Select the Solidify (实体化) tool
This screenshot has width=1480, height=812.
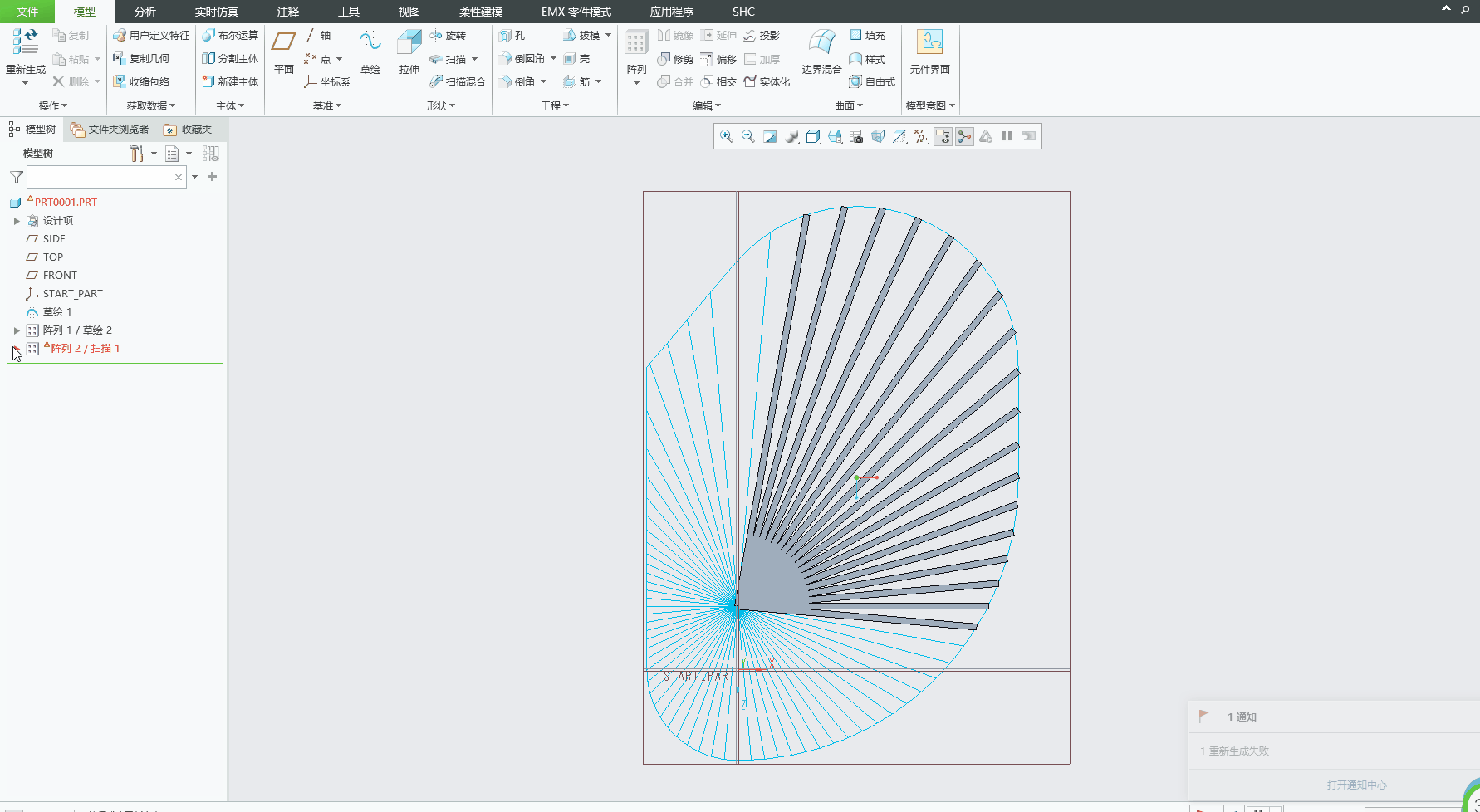[767, 82]
